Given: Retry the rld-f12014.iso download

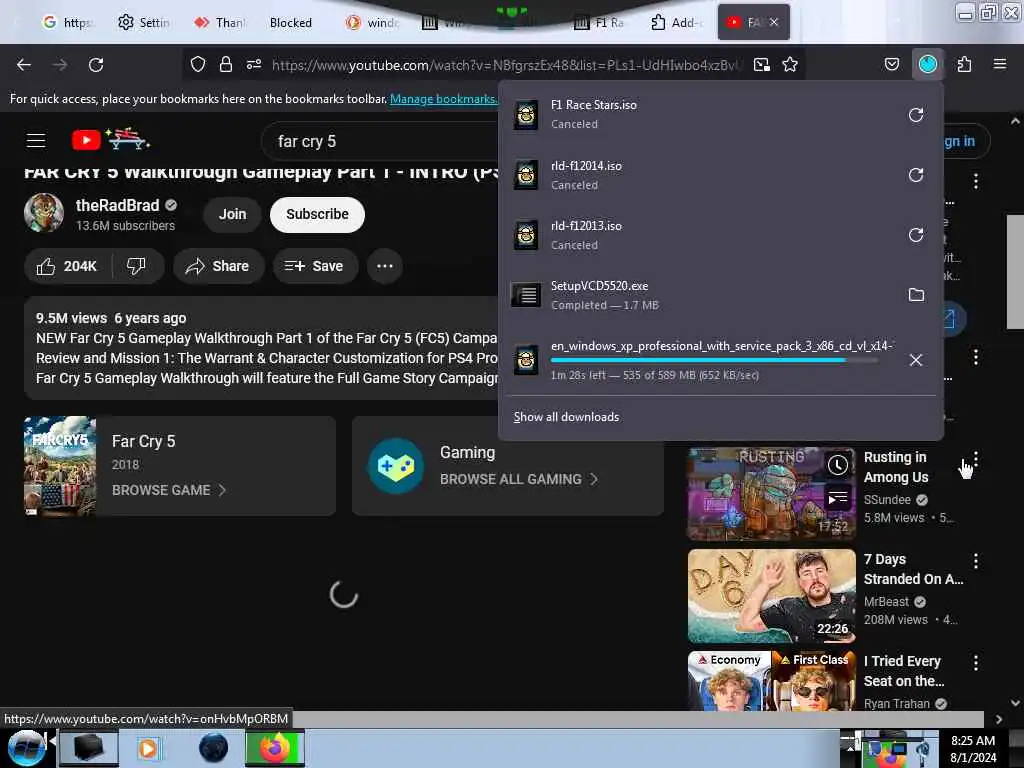Looking at the screenshot, I should point(916,175).
